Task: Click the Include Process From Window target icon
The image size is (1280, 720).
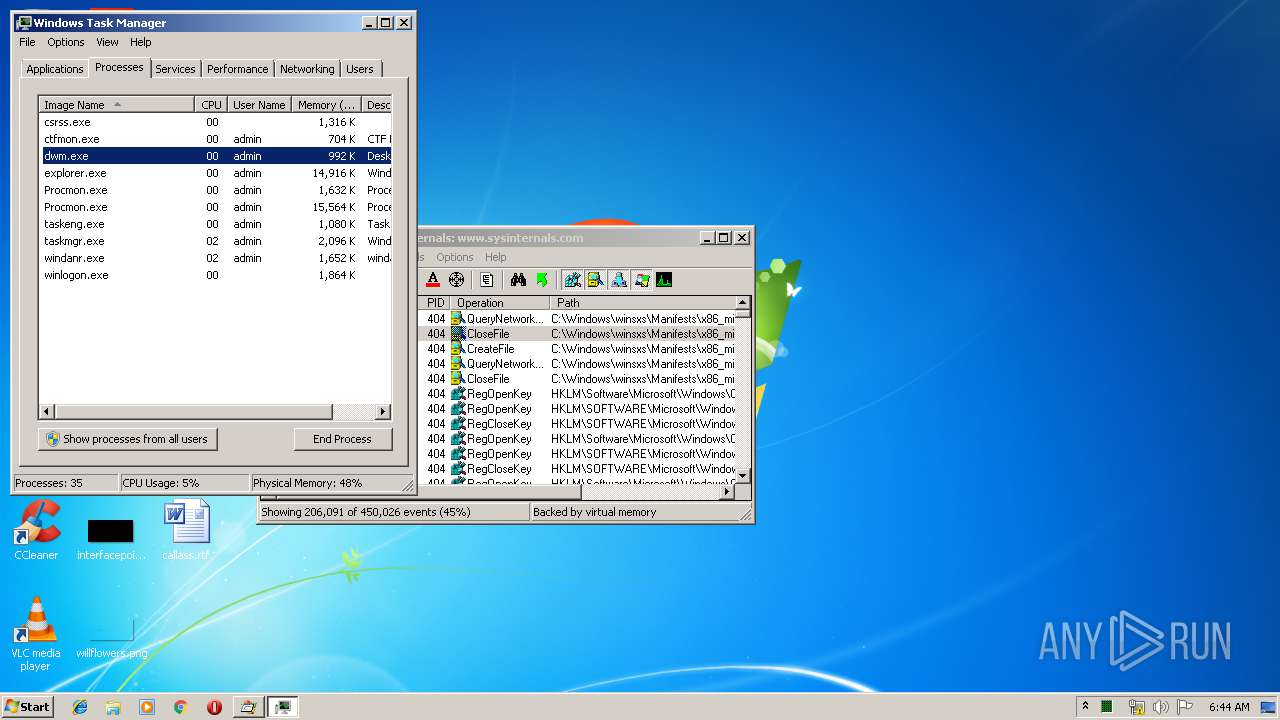Action: click(x=457, y=280)
